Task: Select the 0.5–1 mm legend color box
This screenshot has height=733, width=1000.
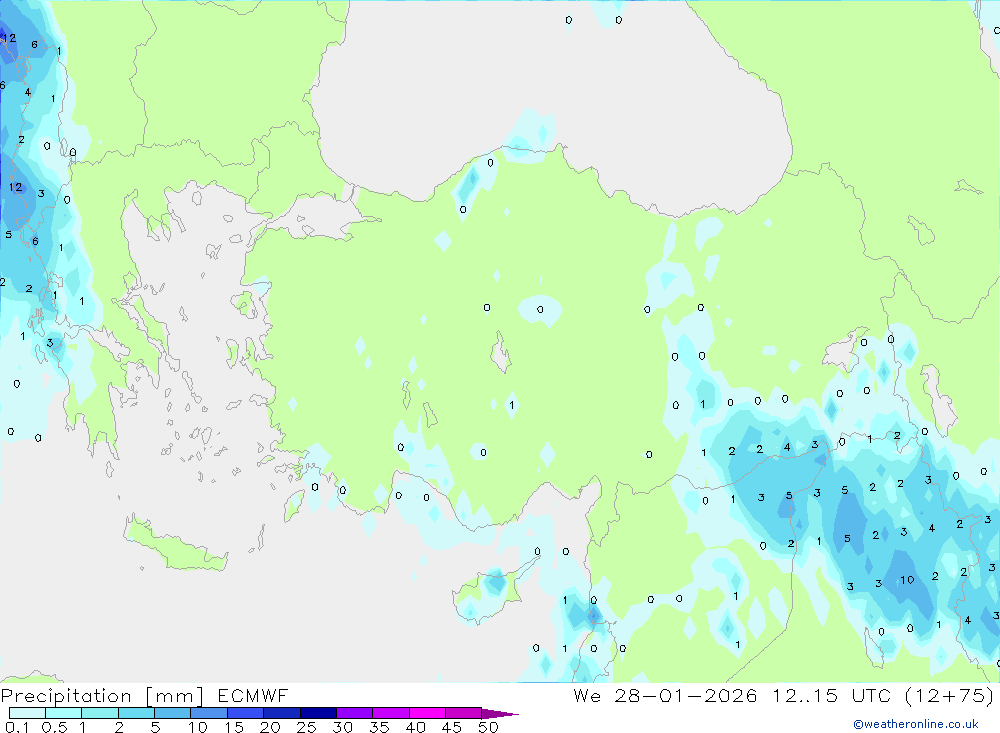Action: 64,713
